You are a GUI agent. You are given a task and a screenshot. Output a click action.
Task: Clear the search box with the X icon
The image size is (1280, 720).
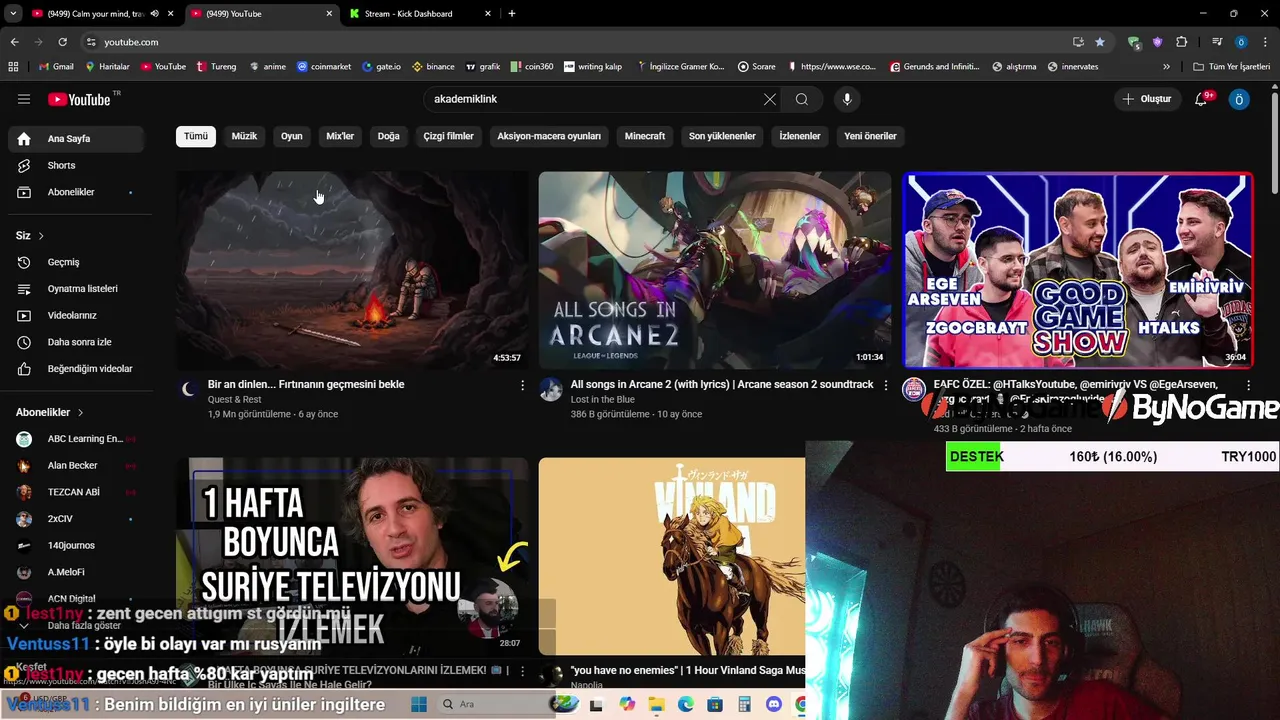[x=769, y=99]
